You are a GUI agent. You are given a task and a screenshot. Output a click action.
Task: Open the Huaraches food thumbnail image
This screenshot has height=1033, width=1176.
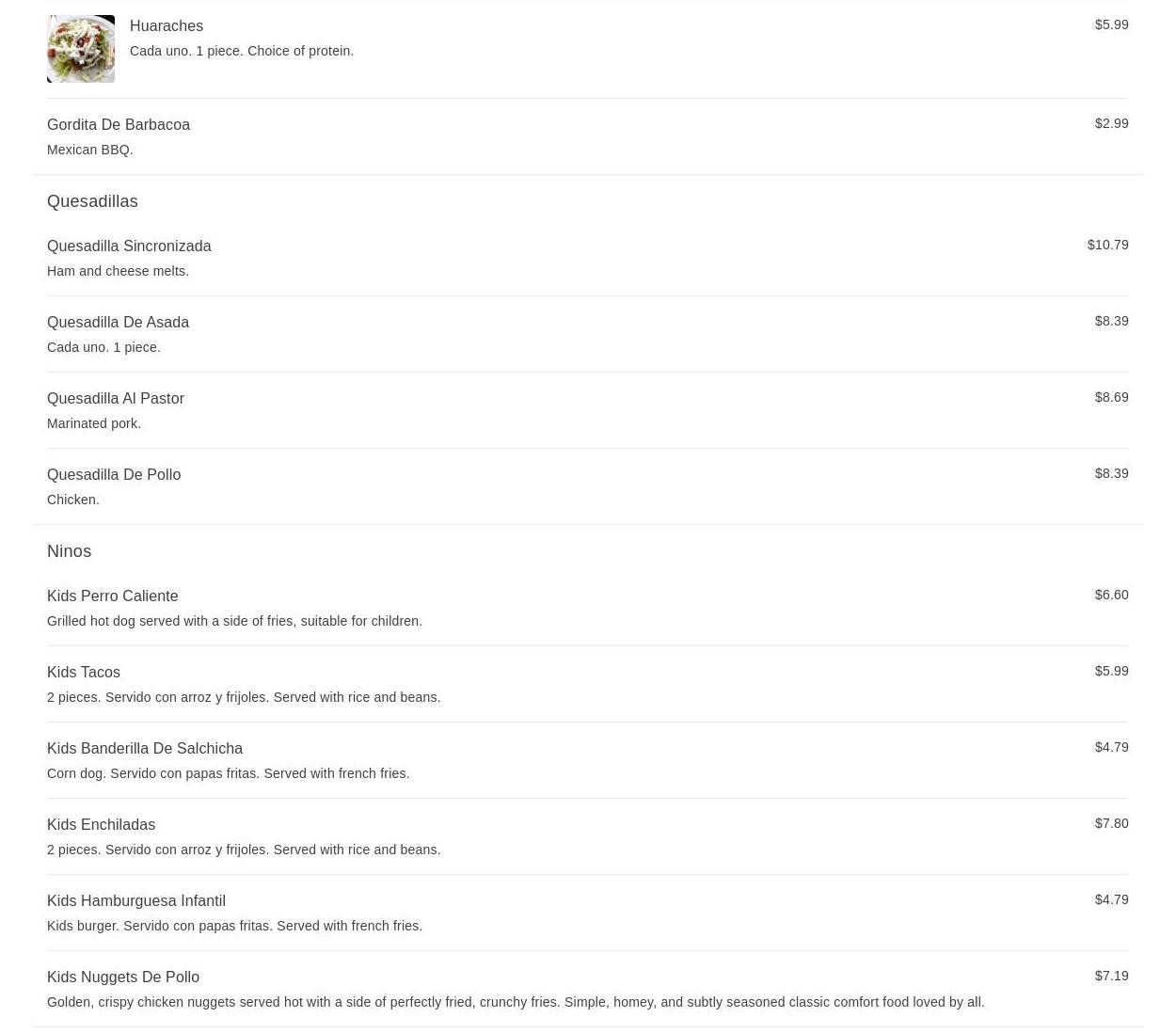[x=81, y=49]
